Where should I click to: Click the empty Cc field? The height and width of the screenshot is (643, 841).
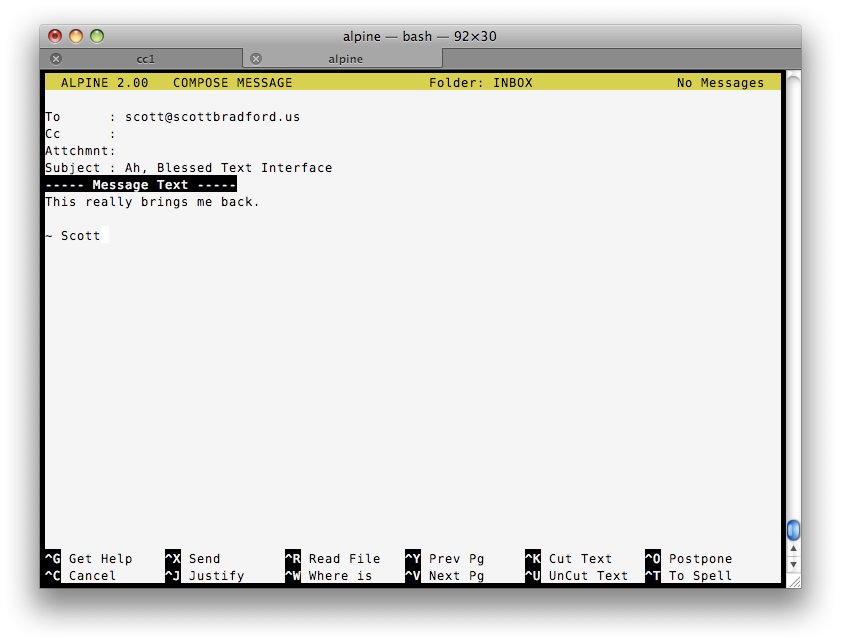(x=200, y=134)
